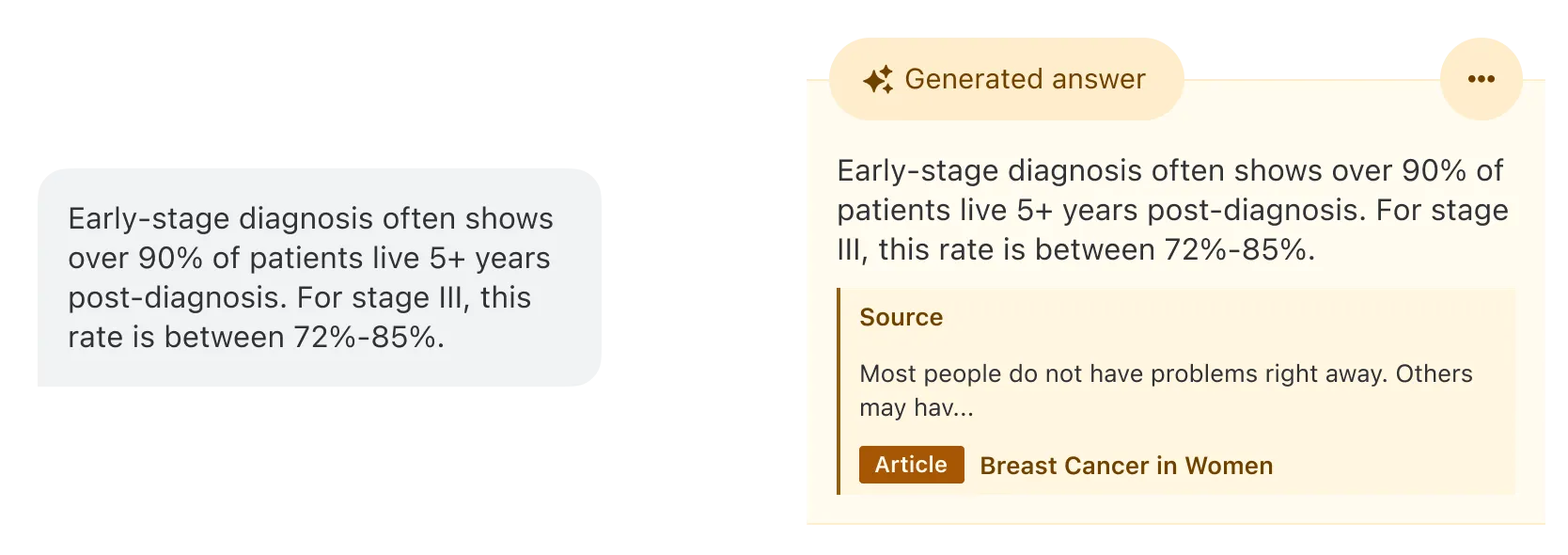Click the brown Article badge
This screenshot has width=1568, height=555.
[x=911, y=465]
